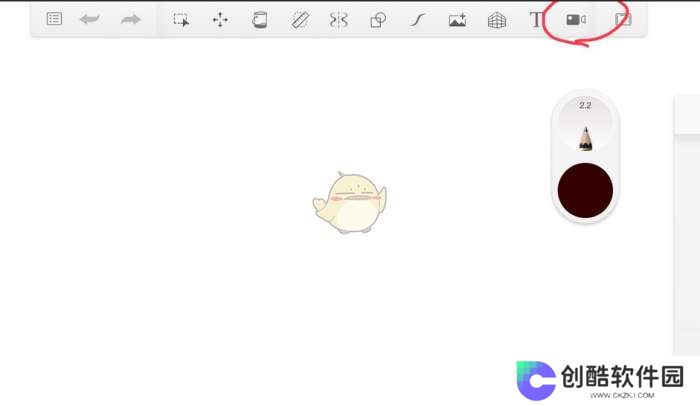The height and width of the screenshot is (406, 700).
Task: Redo the undone stroke
Action: click(x=130, y=19)
